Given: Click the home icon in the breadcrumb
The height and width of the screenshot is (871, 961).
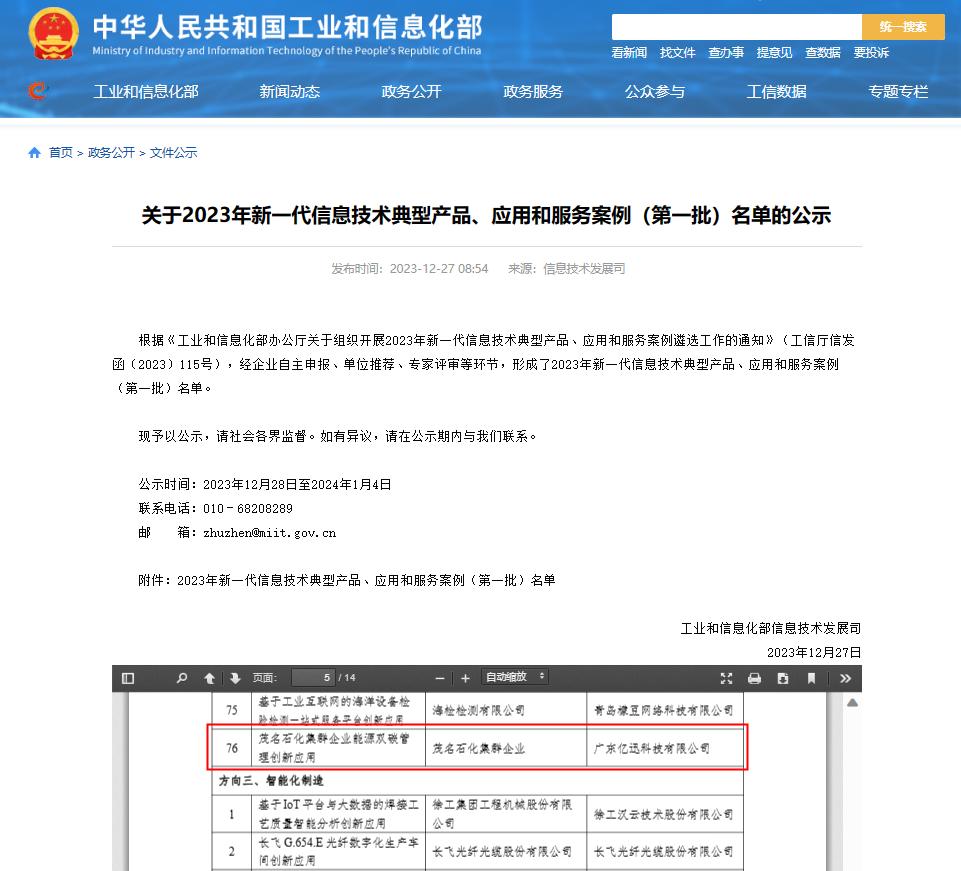Looking at the screenshot, I should (x=34, y=153).
